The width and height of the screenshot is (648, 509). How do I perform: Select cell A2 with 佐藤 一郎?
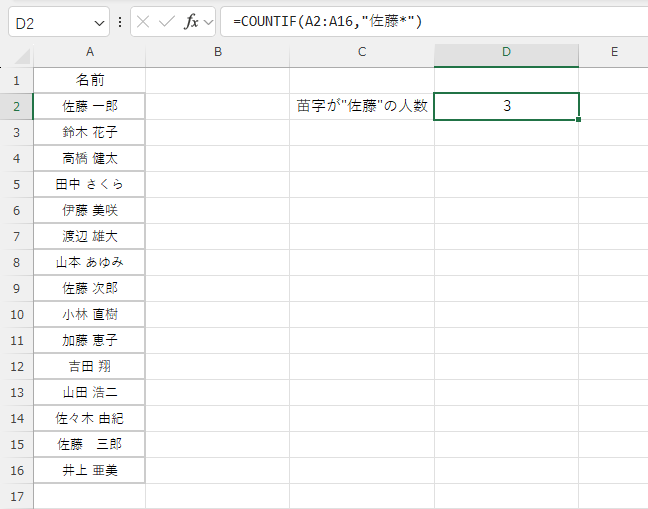point(90,106)
